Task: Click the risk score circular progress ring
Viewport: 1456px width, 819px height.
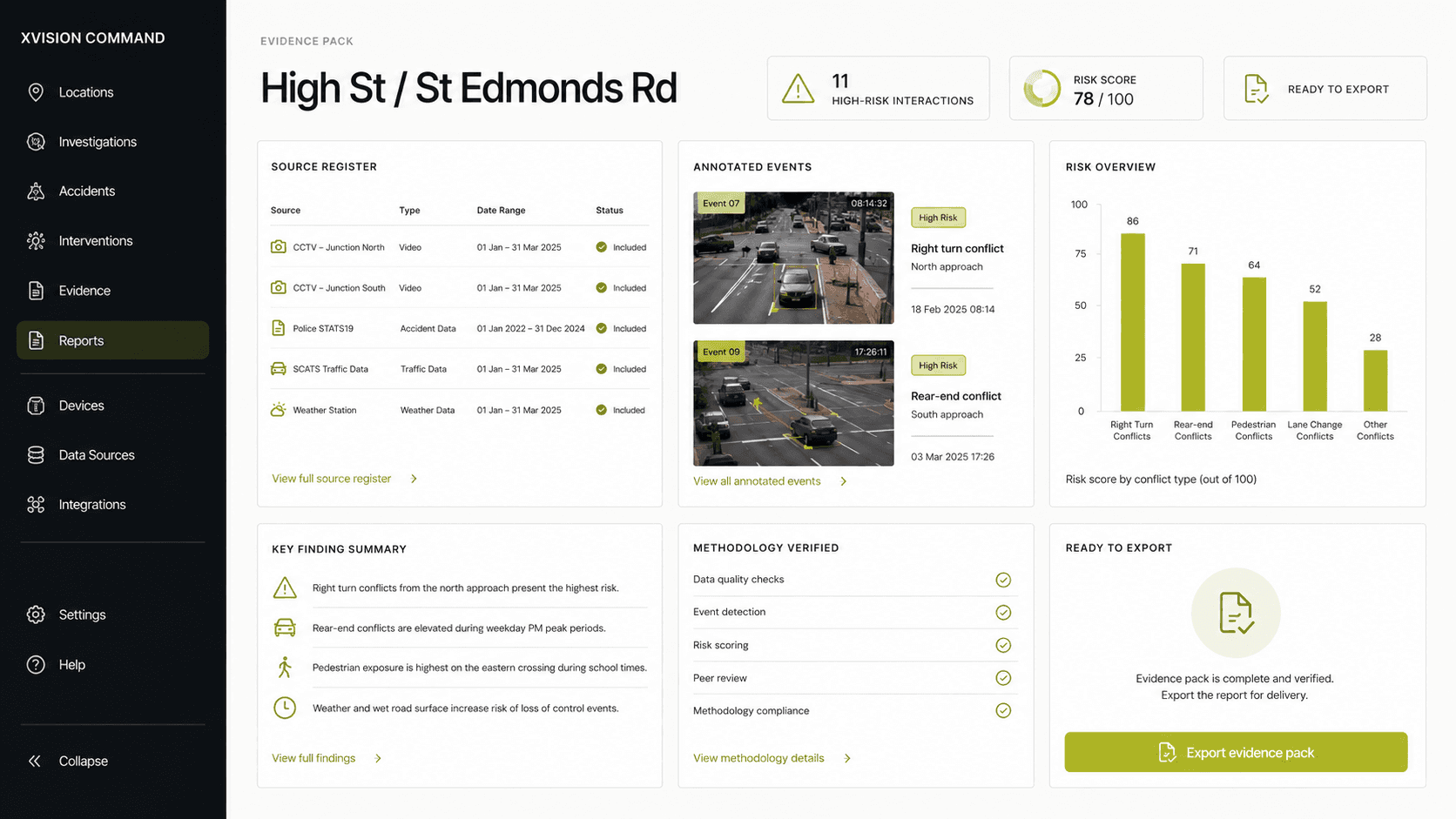Action: coord(1041,89)
